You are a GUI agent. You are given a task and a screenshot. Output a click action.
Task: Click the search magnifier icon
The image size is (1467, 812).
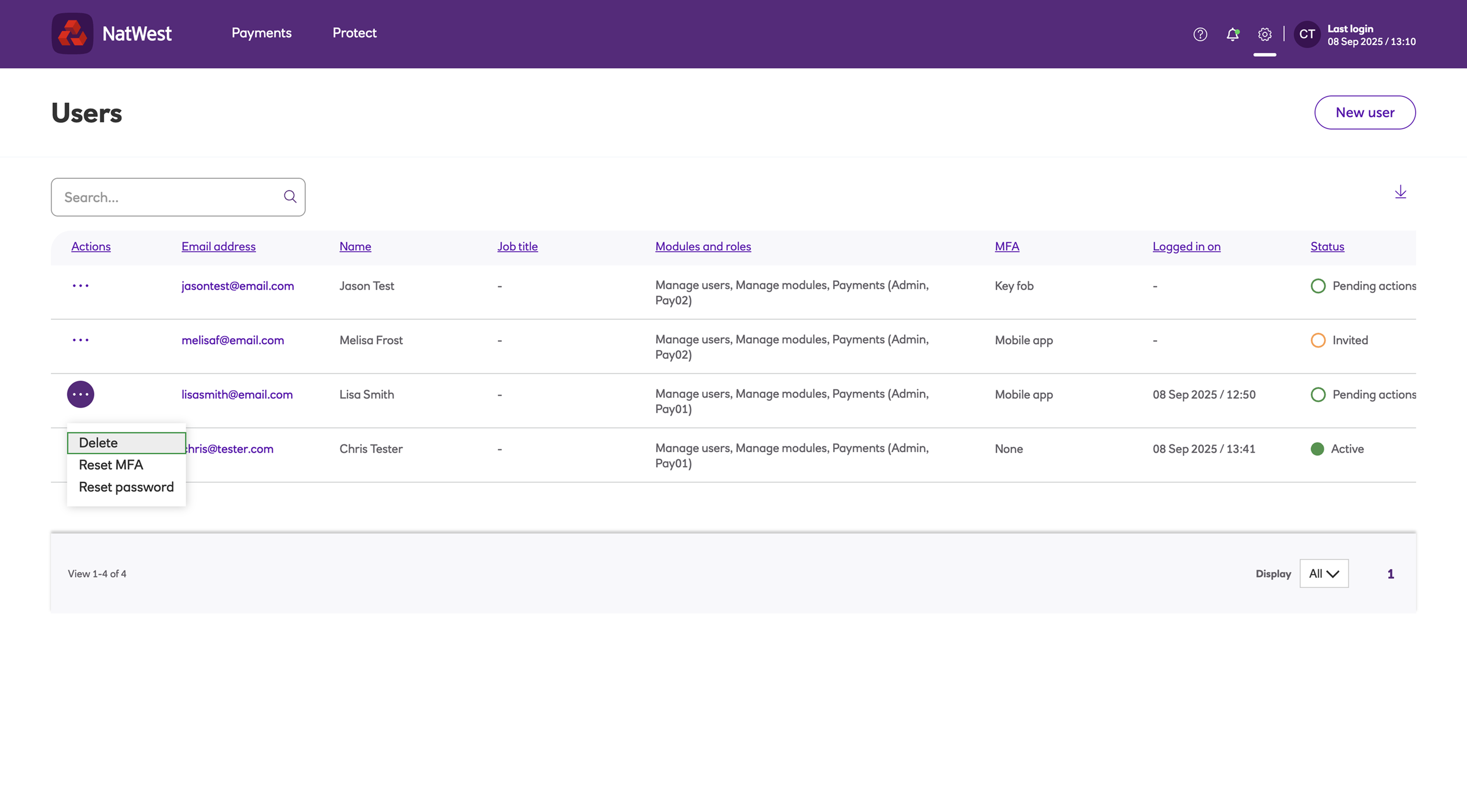pyautogui.click(x=290, y=197)
